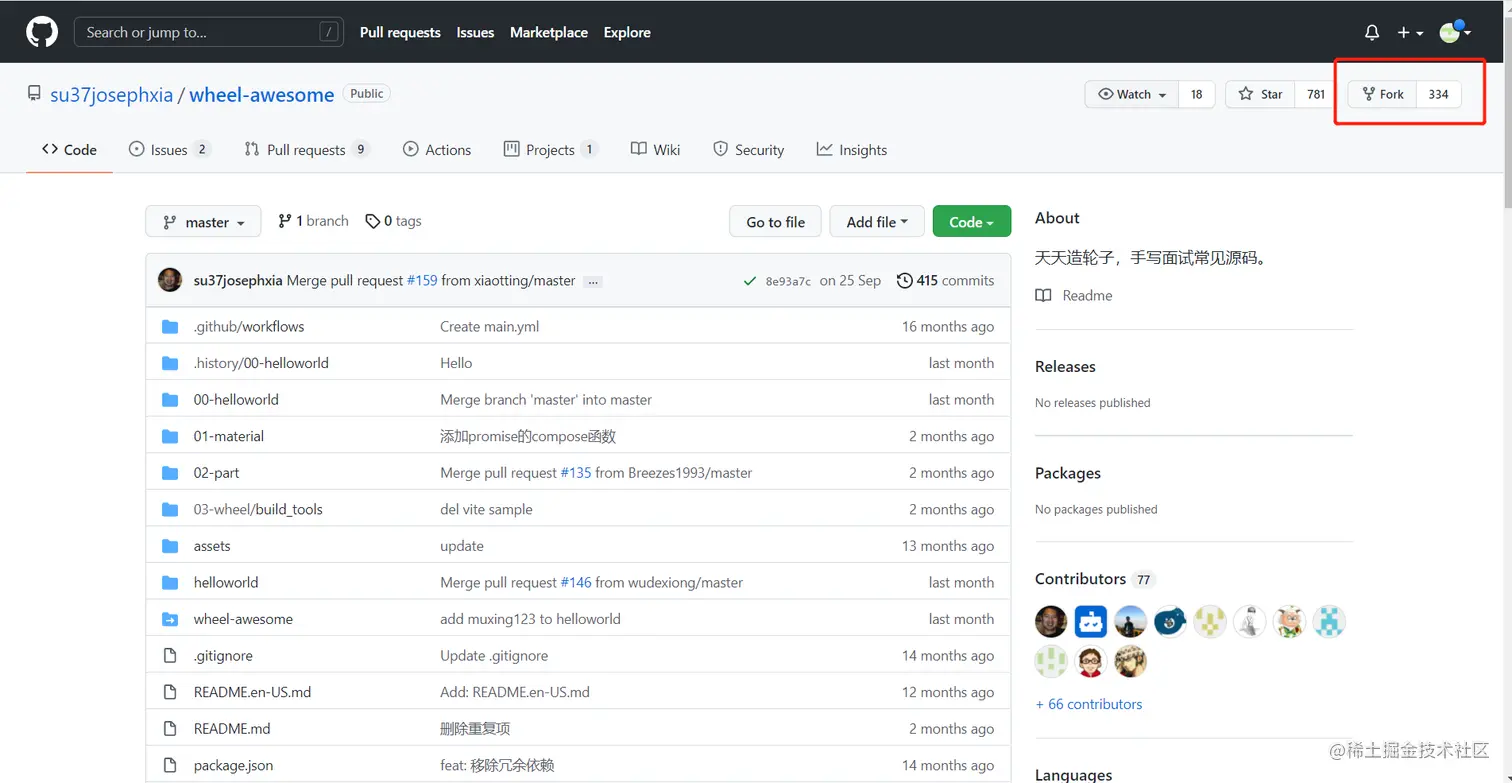Image resolution: width=1512 pixels, height=783 pixels.
Task: Open the Wiki tab
Action: tap(656, 150)
